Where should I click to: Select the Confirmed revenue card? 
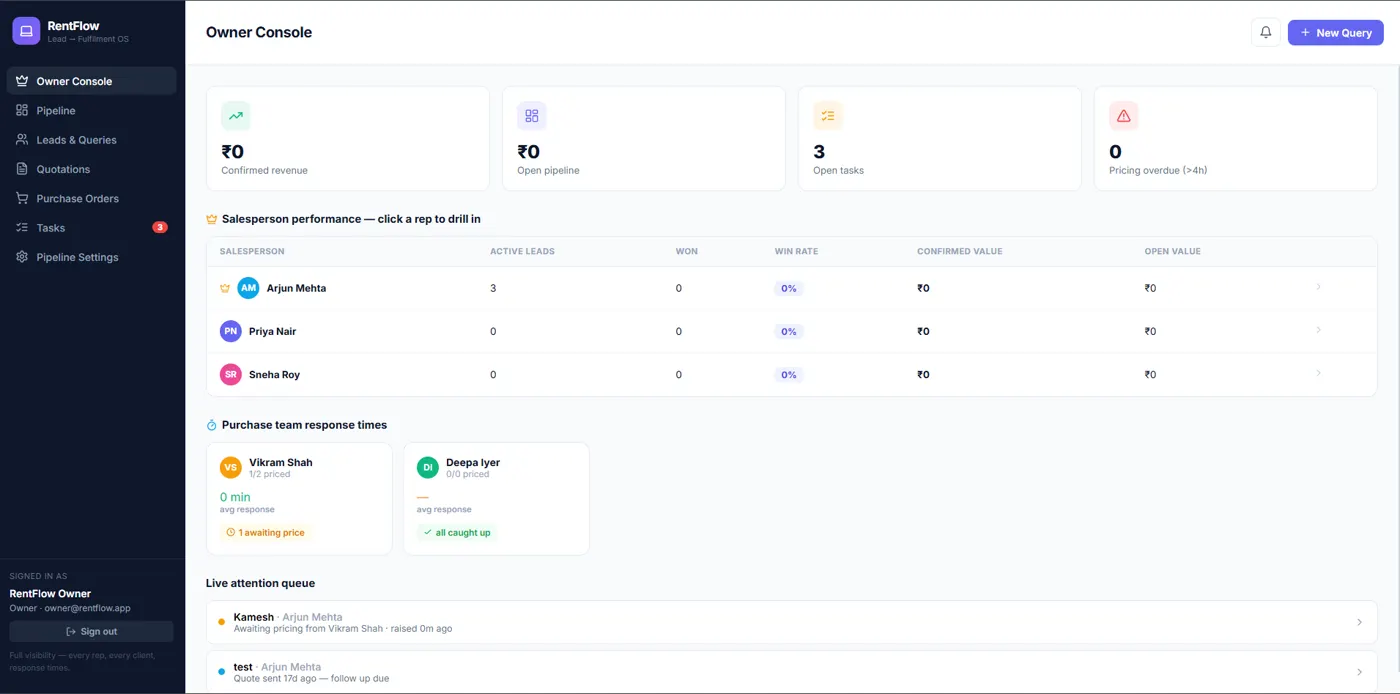348,138
